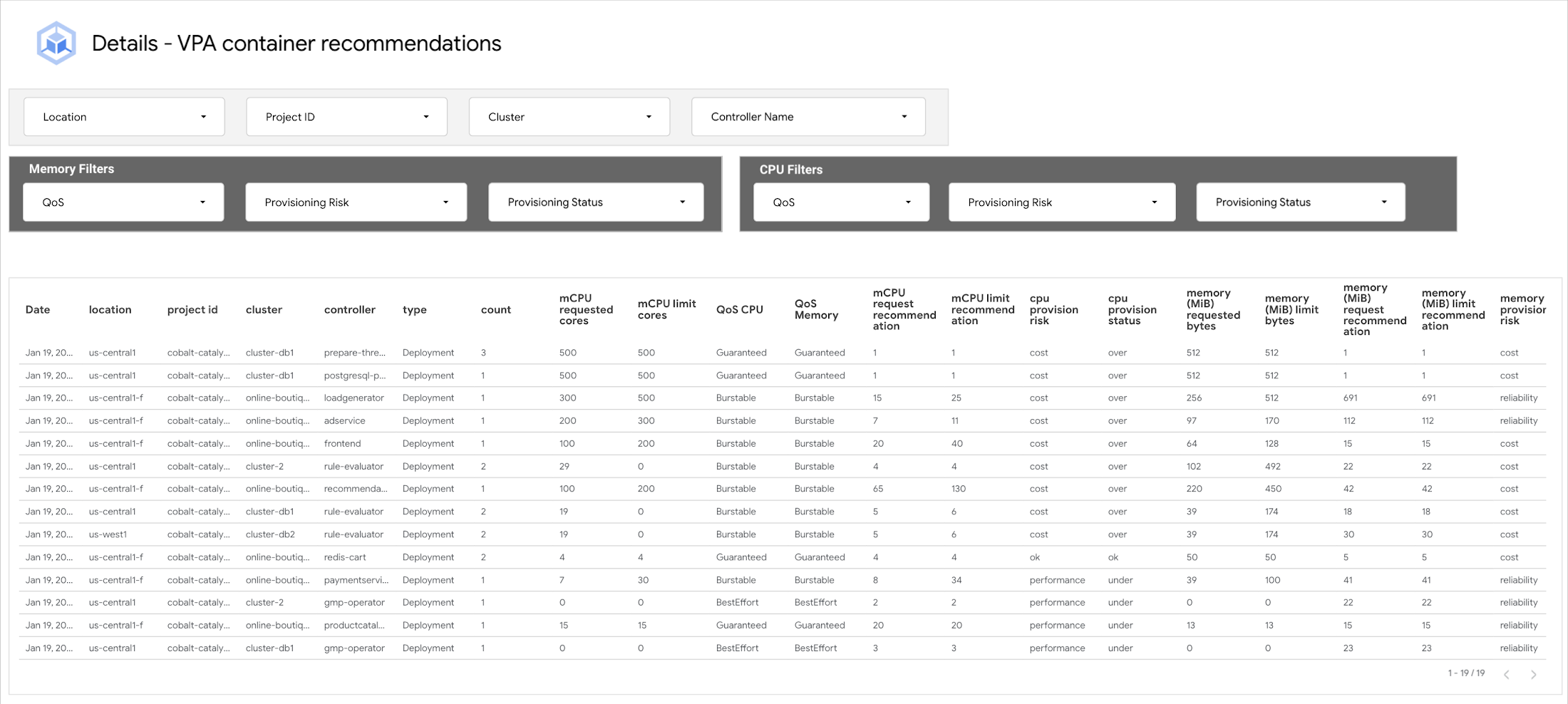
Task: Sort table by Date column header
Action: pyautogui.click(x=38, y=310)
